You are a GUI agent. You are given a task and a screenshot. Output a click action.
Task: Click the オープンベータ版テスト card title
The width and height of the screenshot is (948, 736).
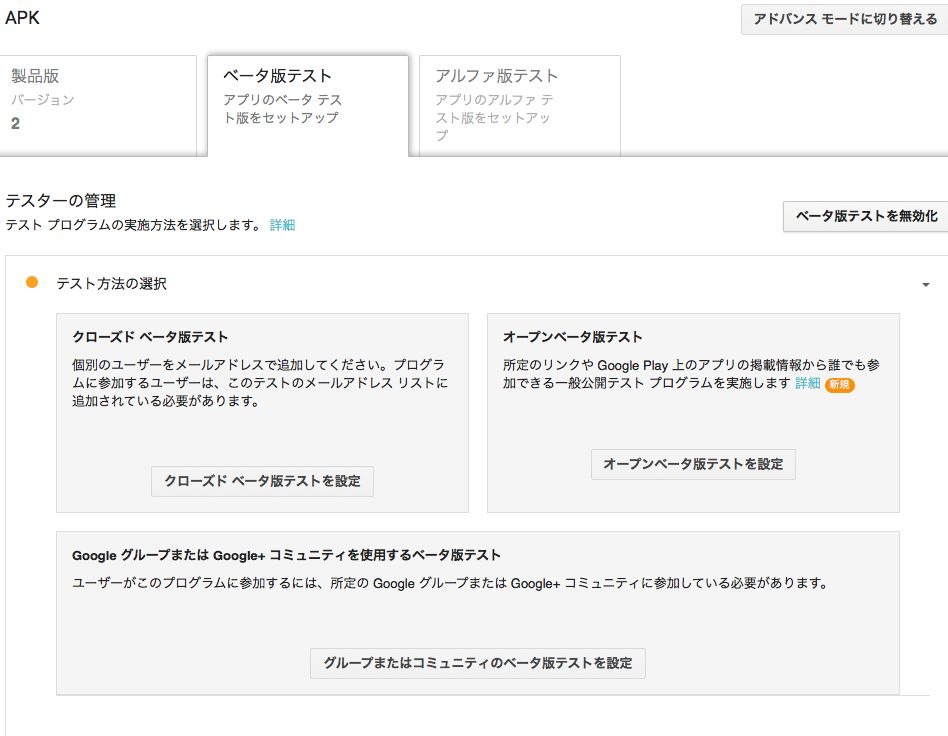(572, 337)
